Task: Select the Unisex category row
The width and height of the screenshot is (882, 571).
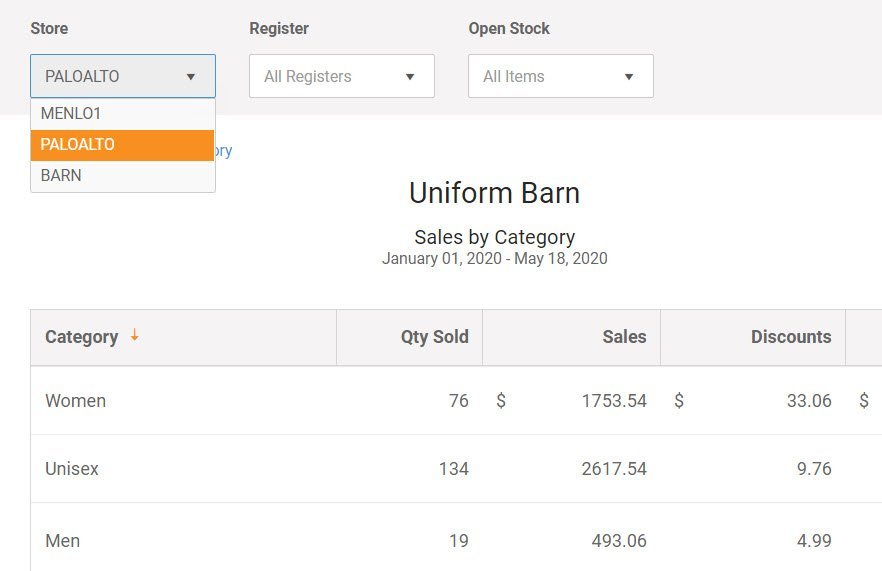Action: pyautogui.click(x=456, y=469)
